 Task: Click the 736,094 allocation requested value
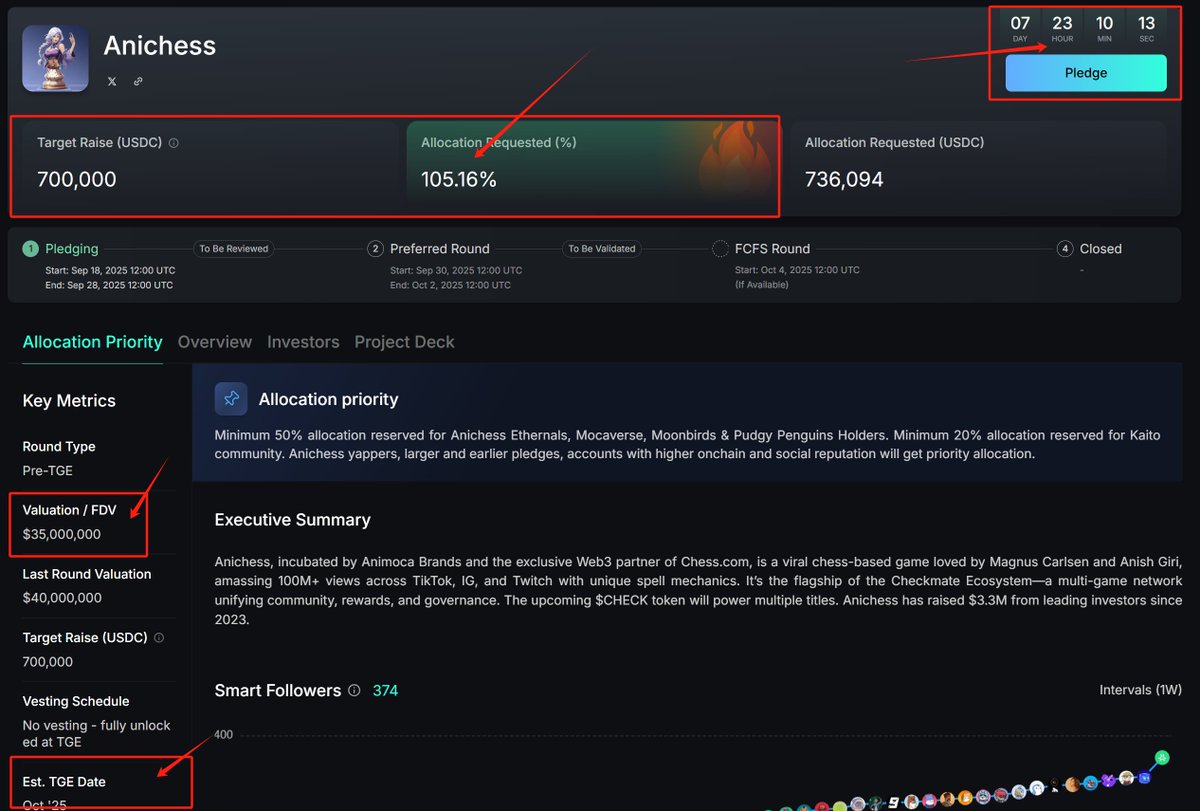pyautogui.click(x=844, y=180)
